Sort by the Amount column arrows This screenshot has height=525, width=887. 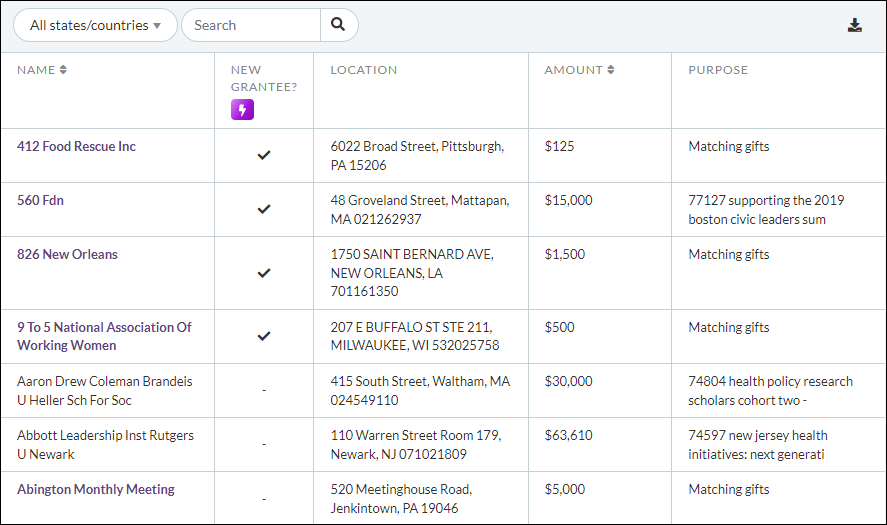click(610, 70)
